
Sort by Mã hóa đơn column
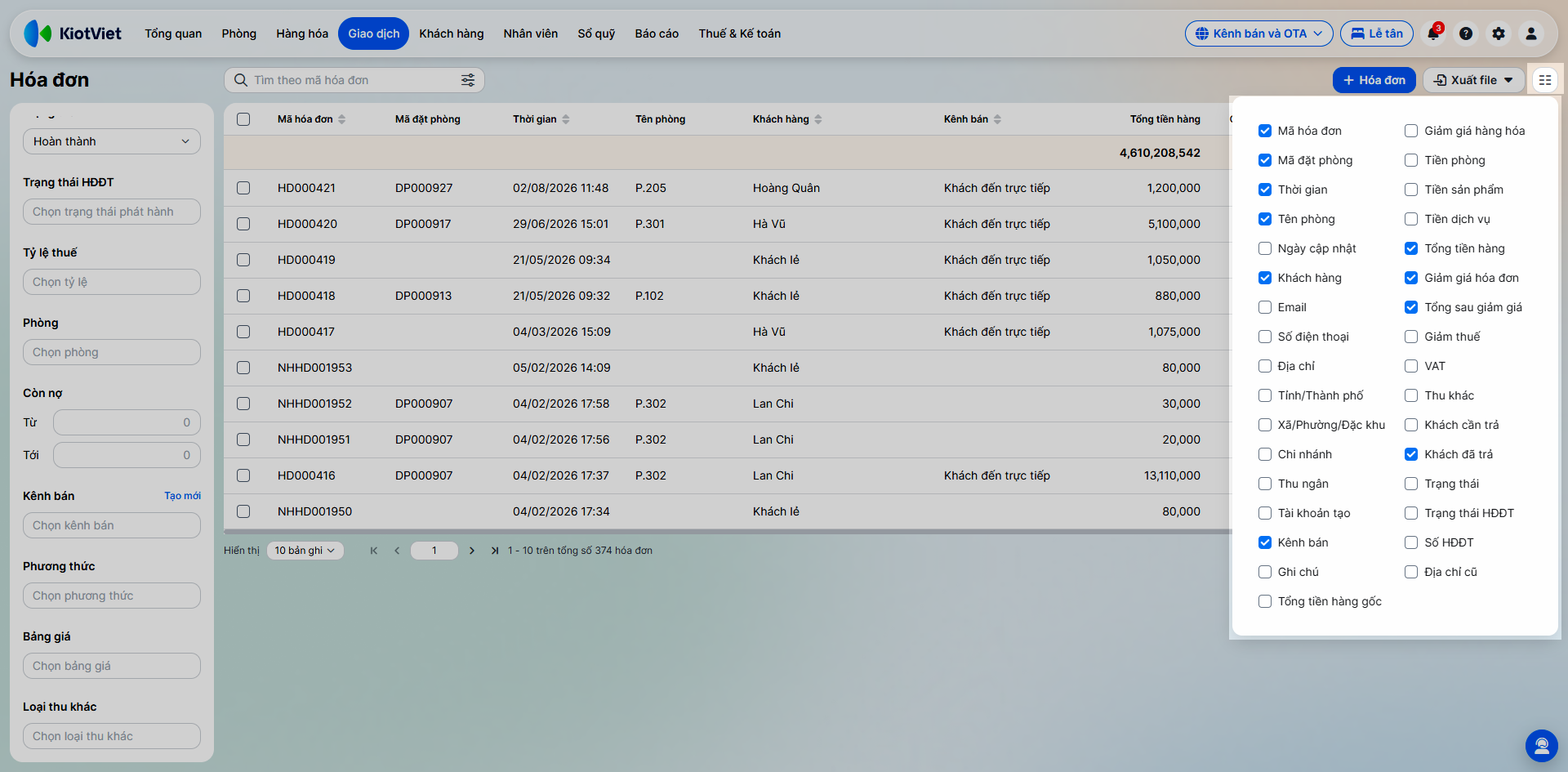342,119
